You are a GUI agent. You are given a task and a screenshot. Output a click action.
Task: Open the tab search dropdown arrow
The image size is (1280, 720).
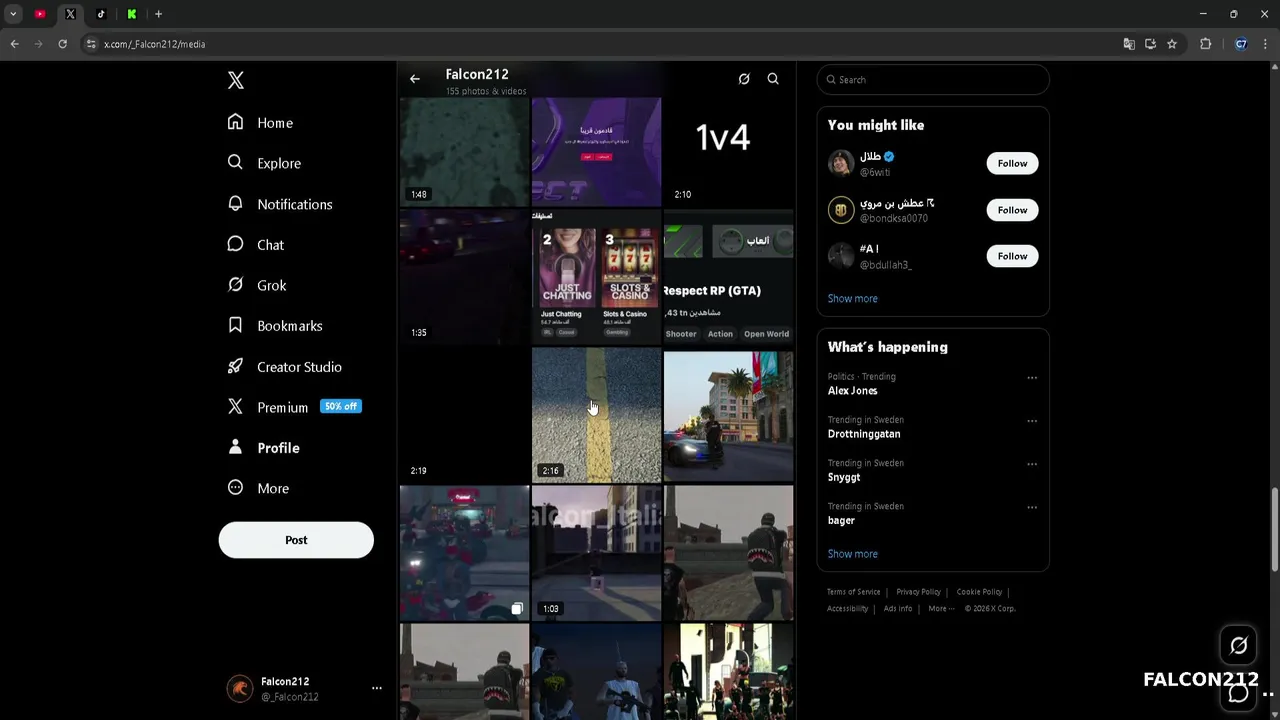pos(13,14)
